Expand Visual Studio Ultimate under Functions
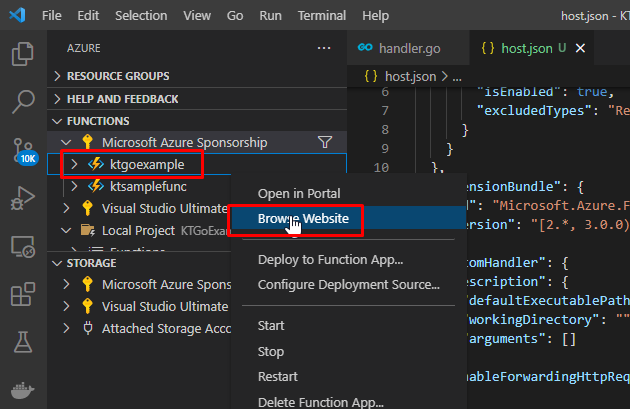Image resolution: width=630 pixels, height=409 pixels. tap(66, 208)
